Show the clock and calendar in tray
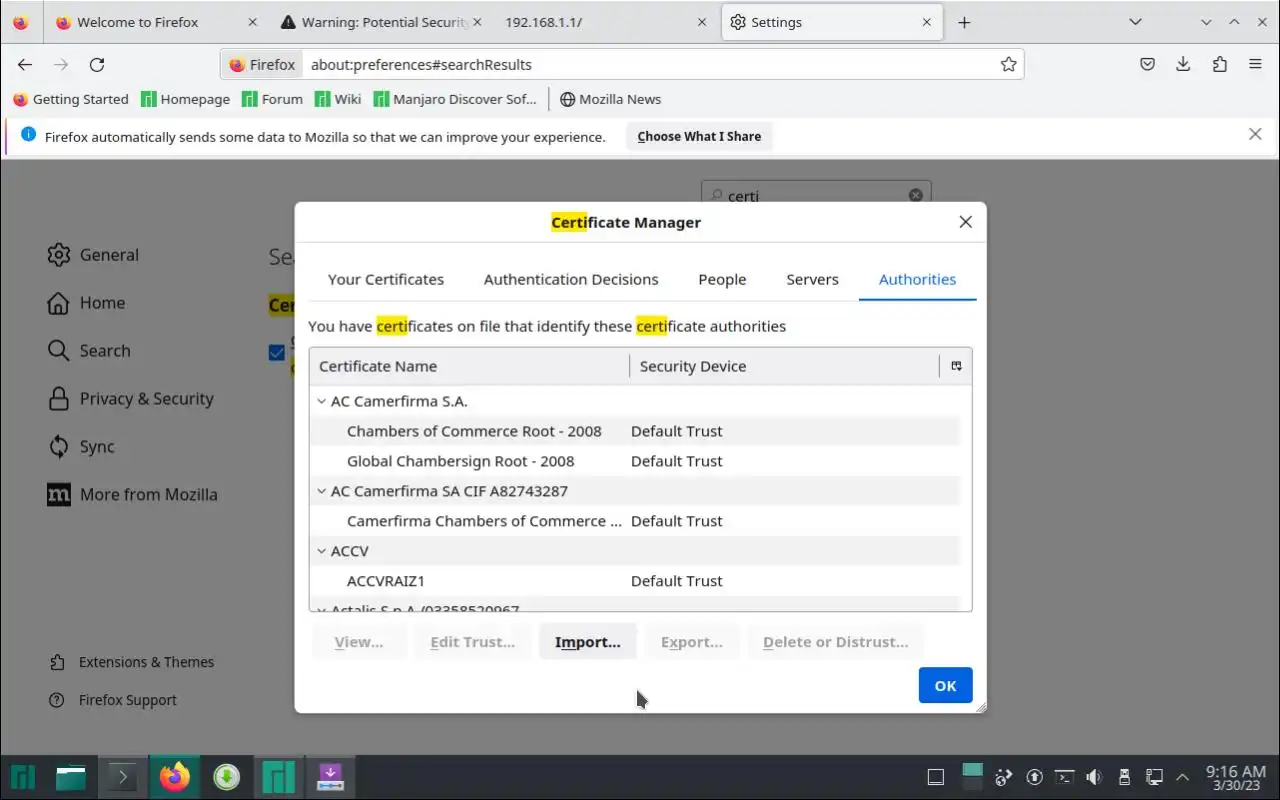 coord(1235,777)
